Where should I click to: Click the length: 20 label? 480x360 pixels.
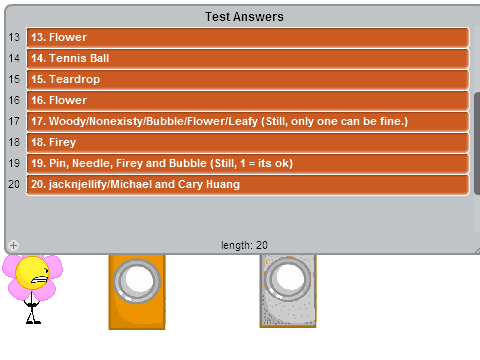[x=244, y=245]
